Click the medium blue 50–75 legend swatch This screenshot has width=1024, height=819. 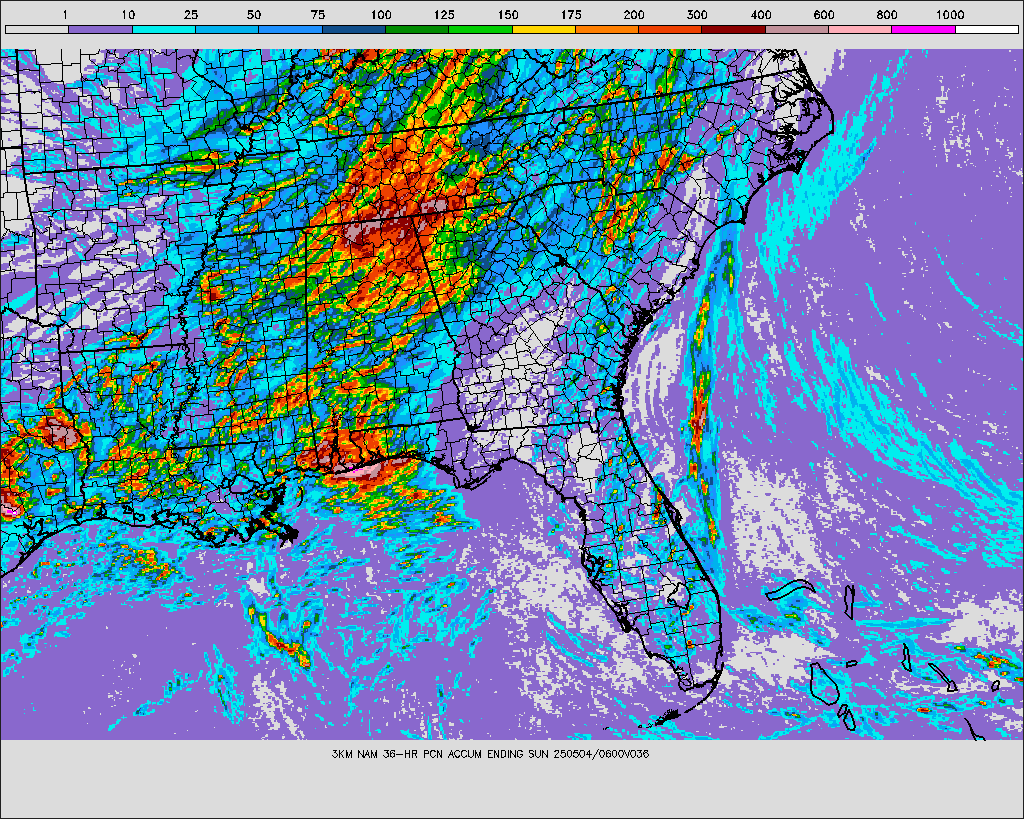pyautogui.click(x=291, y=29)
